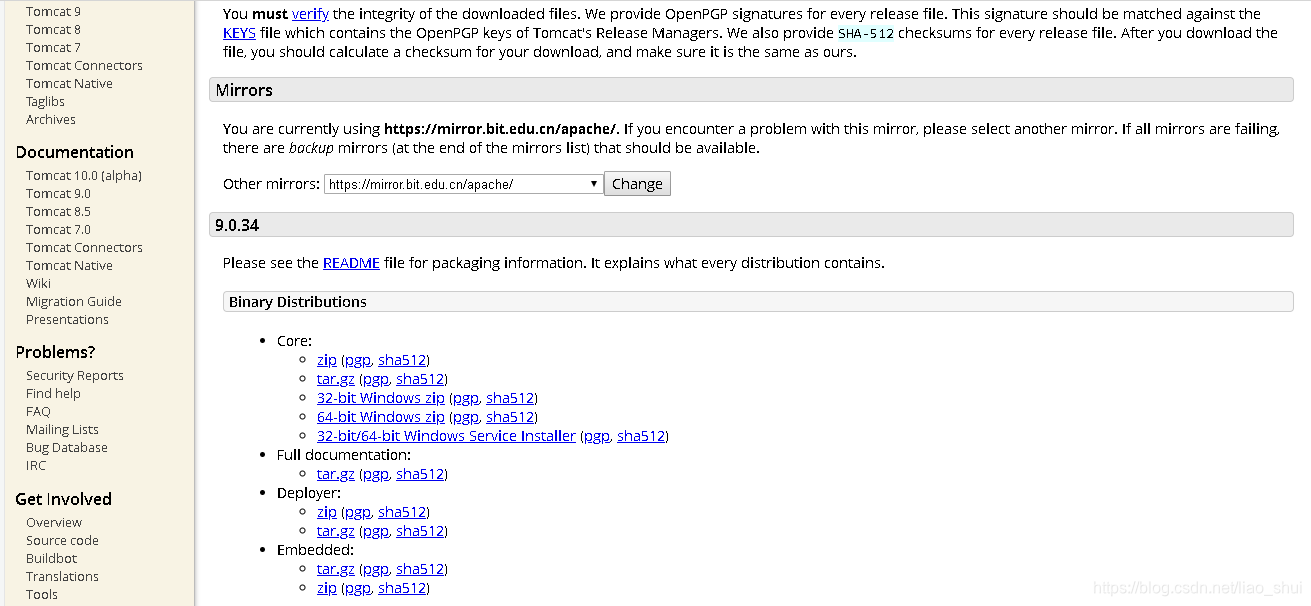The width and height of the screenshot is (1311, 606).
Task: Open pgp signature for Deployer zip
Action: point(358,512)
